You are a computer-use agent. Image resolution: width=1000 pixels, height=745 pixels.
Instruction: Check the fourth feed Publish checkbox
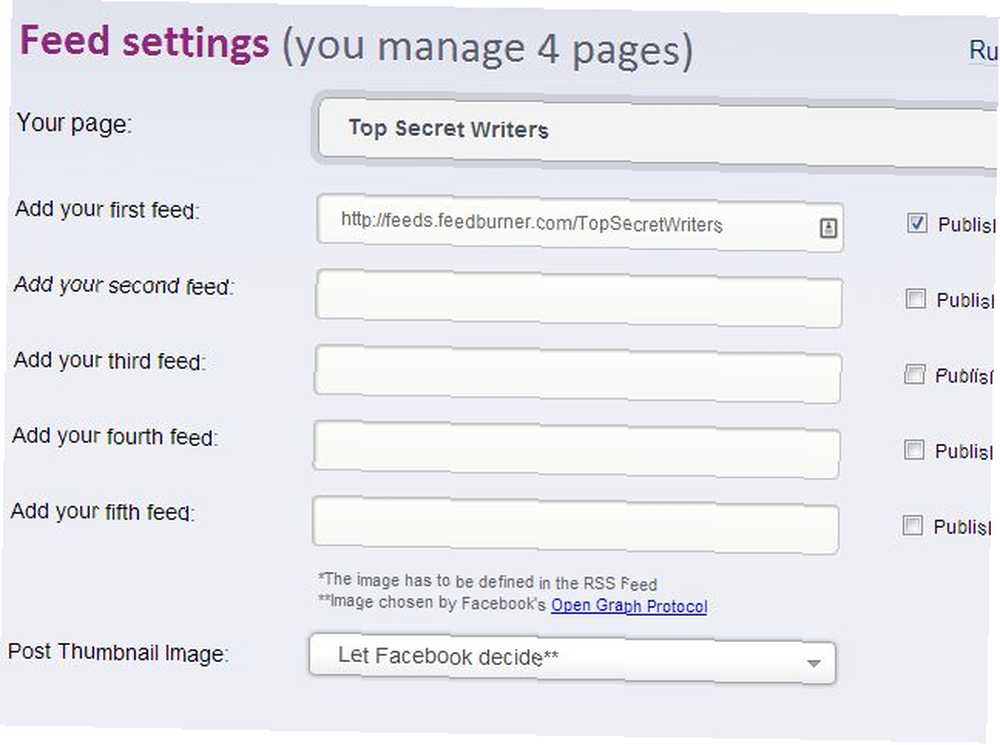[x=913, y=450]
